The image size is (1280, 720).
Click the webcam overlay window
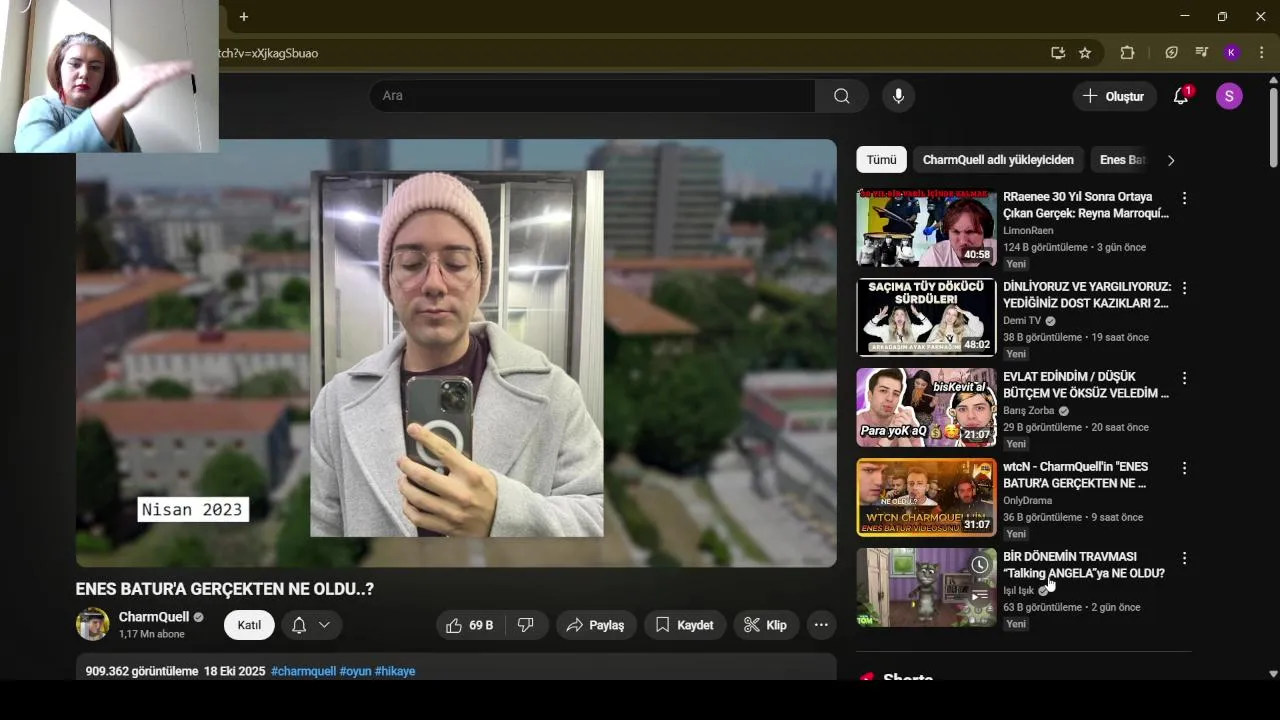coord(109,76)
